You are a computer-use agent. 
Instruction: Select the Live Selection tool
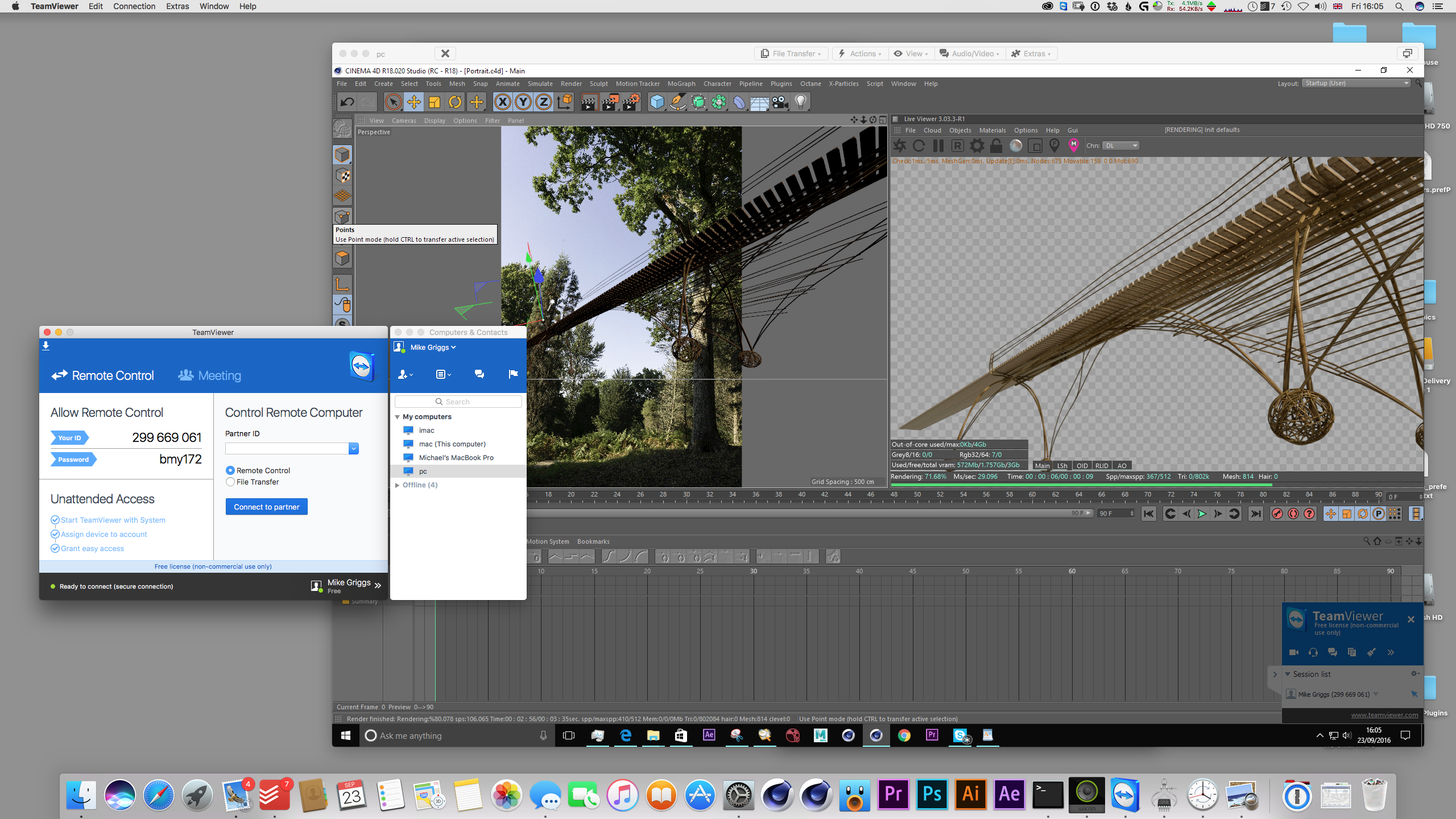coord(393,102)
